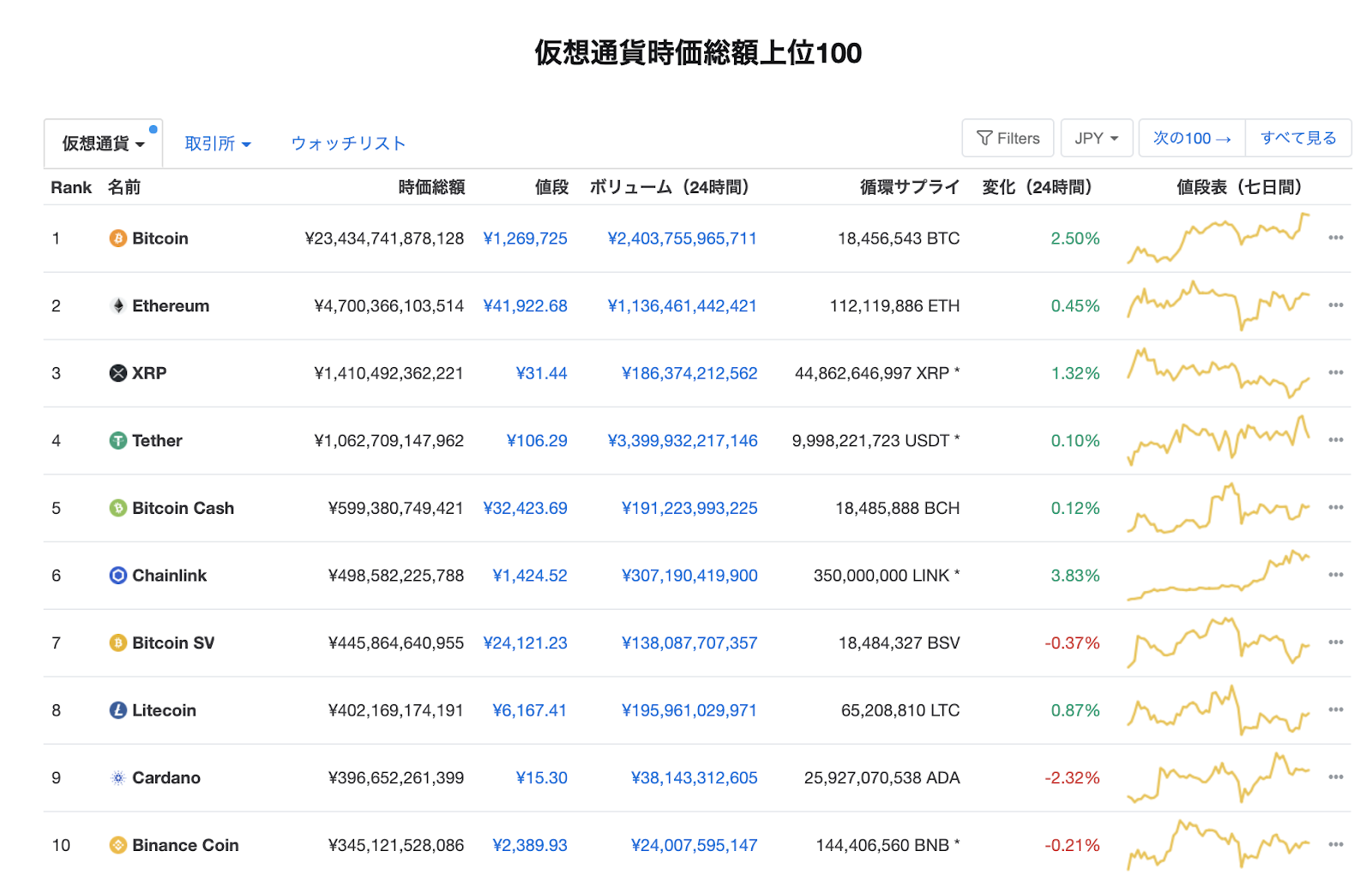Expand the 取引所 dropdown
Image resolution: width=1372 pixels, height=875 pixels.
[218, 143]
